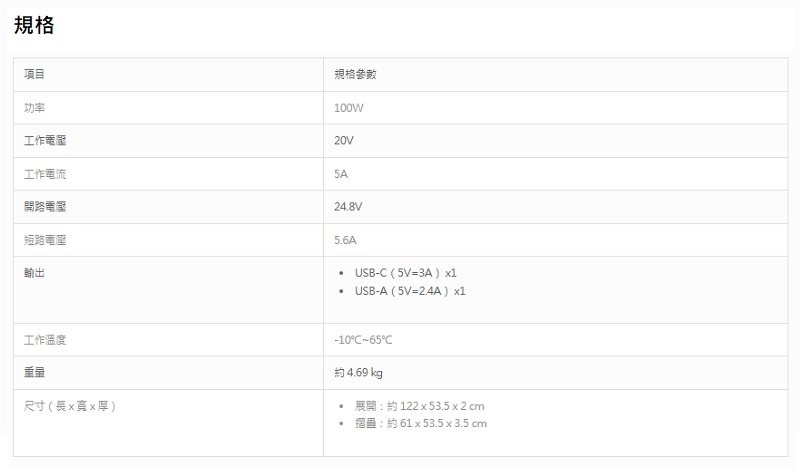The width and height of the screenshot is (800, 475).
Task: Click the 規格參數 column header
Action: click(x=355, y=74)
